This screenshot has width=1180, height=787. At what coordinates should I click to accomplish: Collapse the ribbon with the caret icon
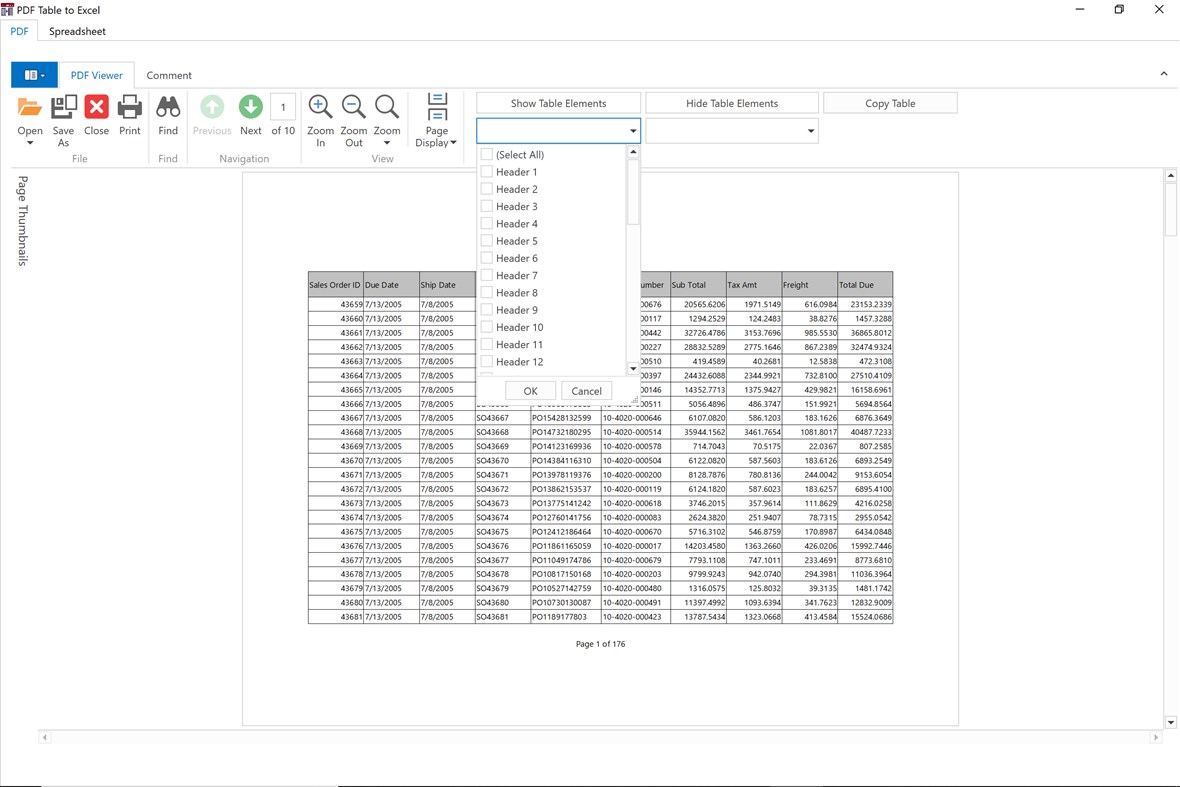click(x=1163, y=74)
